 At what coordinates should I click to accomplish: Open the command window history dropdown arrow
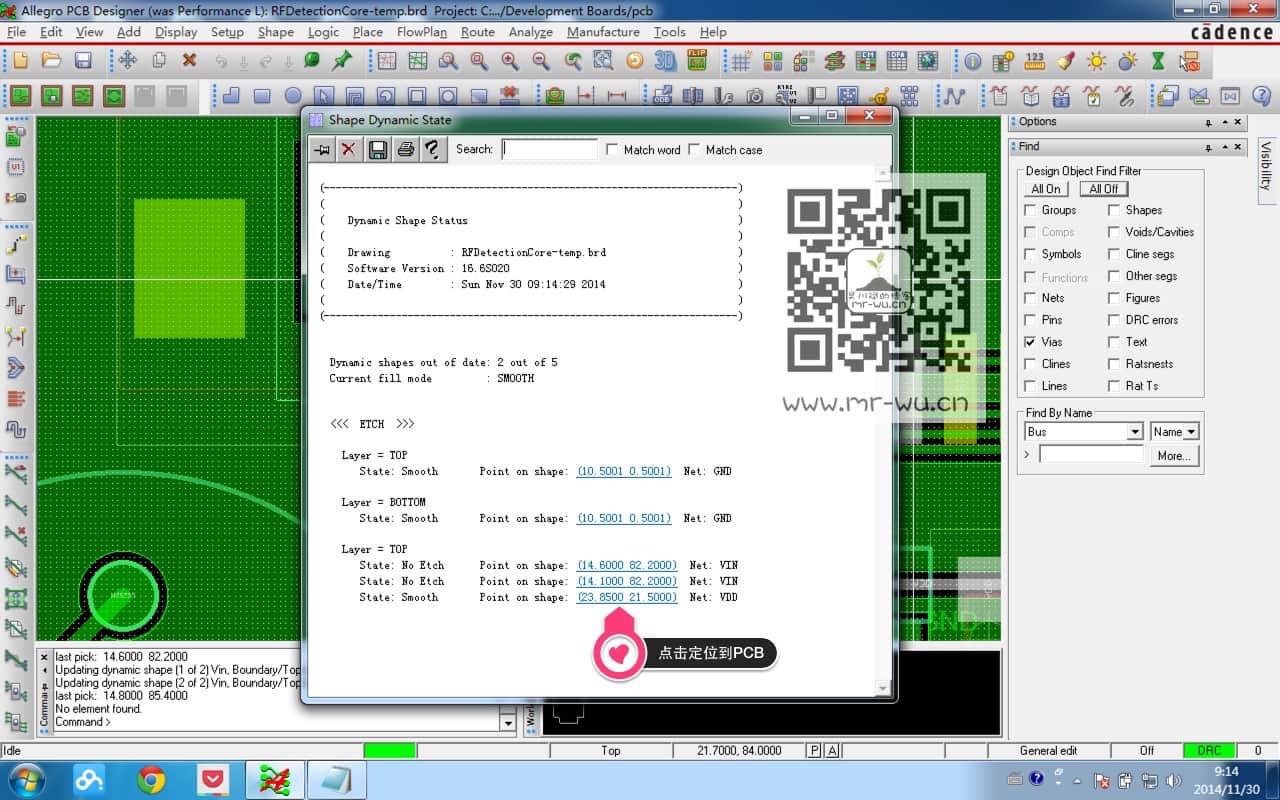click(x=508, y=722)
